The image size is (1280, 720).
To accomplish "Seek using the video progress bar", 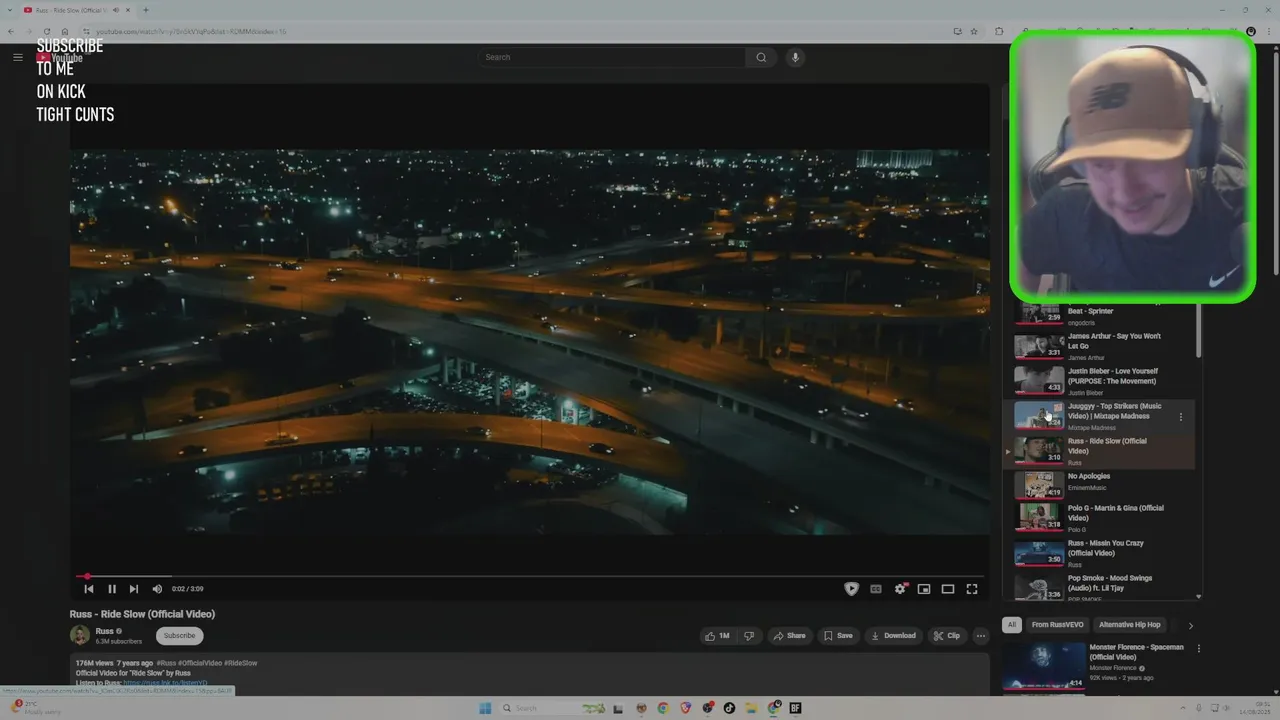I will click(x=530, y=576).
